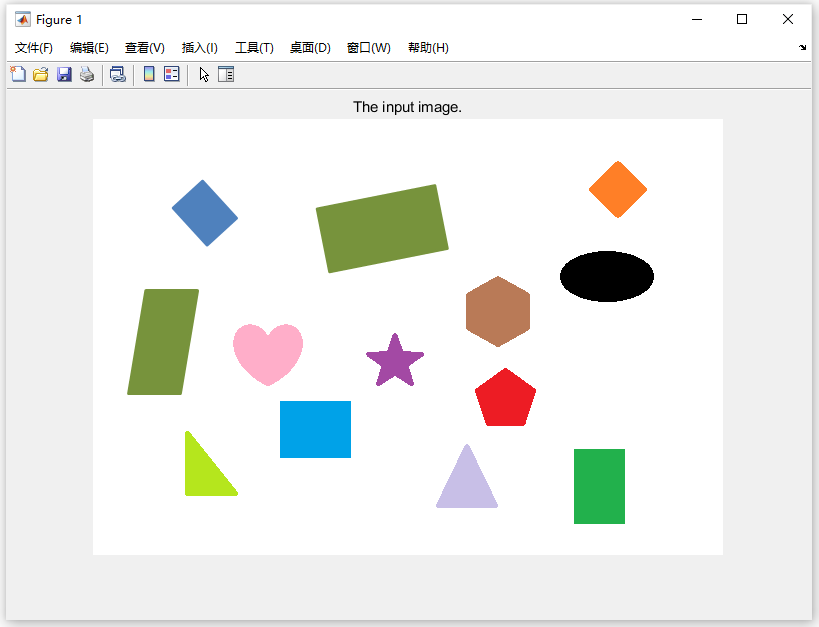Screen dimensions: 819x627
Task: Open the 帮助(H) menu
Action: (428, 48)
